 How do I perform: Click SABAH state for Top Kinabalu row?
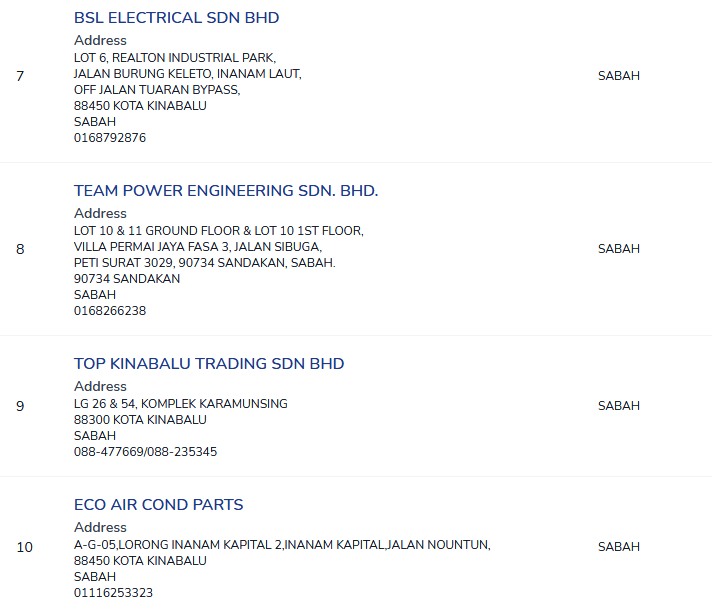(618, 406)
